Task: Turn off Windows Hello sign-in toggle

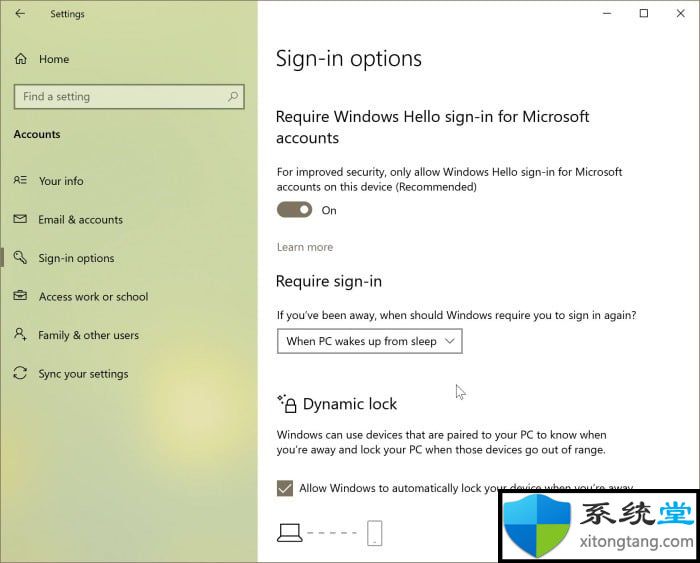Action: pyautogui.click(x=294, y=210)
